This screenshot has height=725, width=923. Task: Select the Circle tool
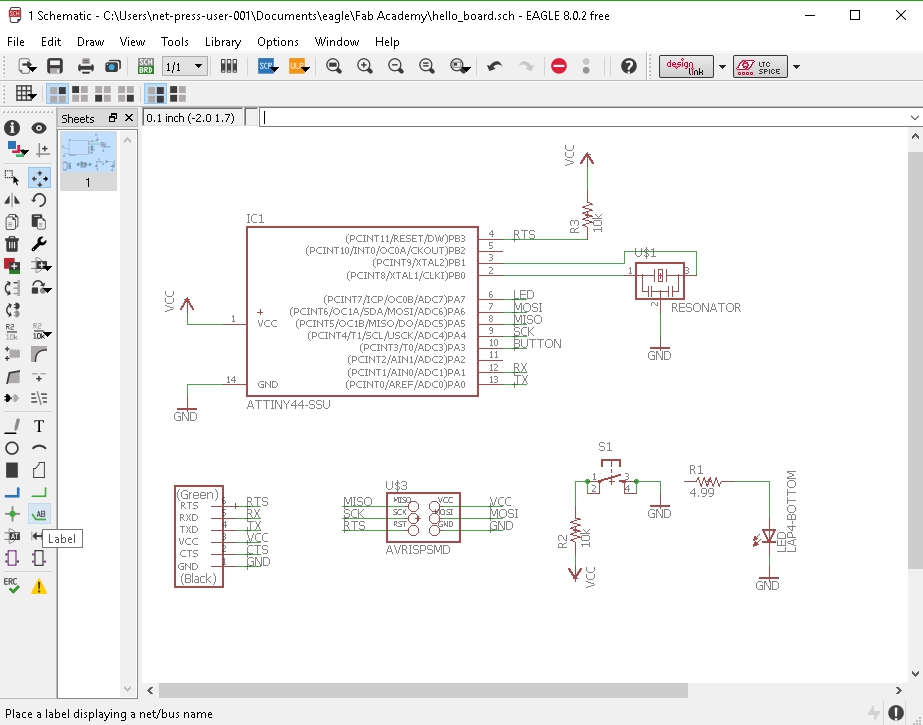pyautogui.click(x=12, y=448)
